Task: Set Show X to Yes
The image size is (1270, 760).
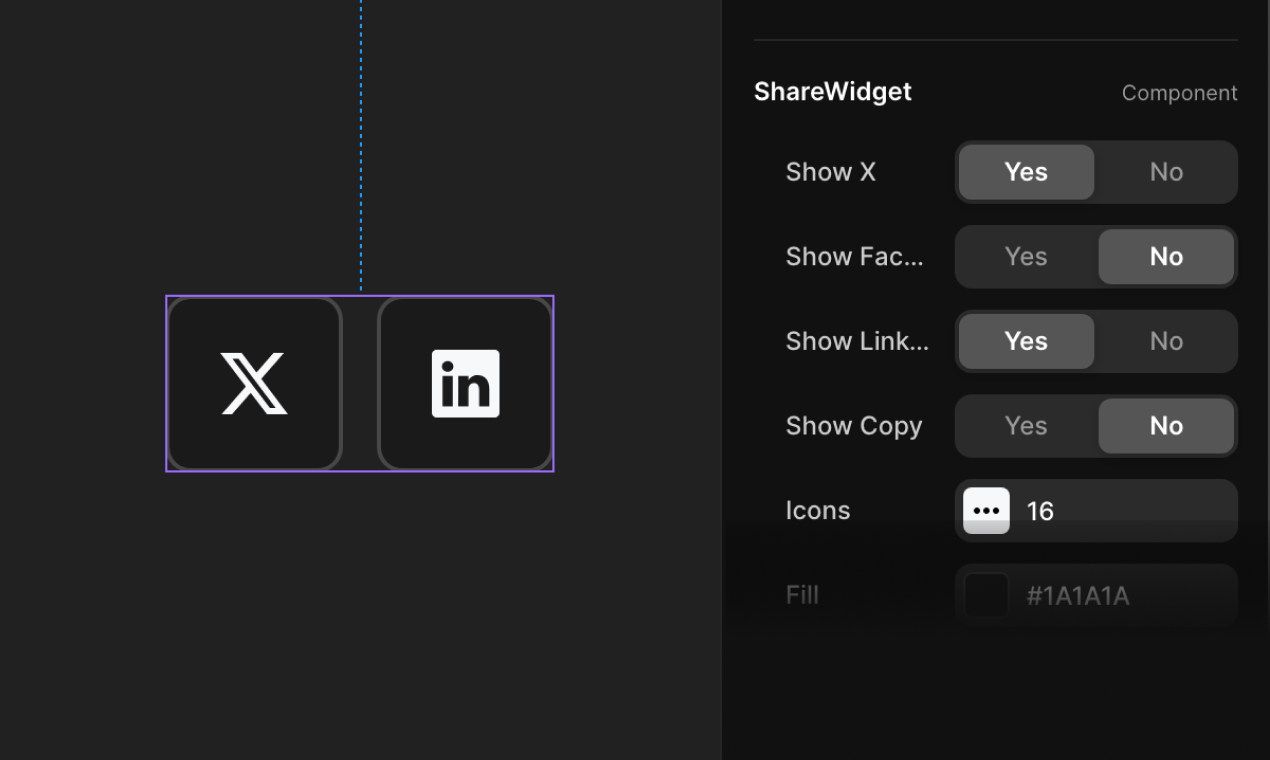Action: click(1026, 172)
